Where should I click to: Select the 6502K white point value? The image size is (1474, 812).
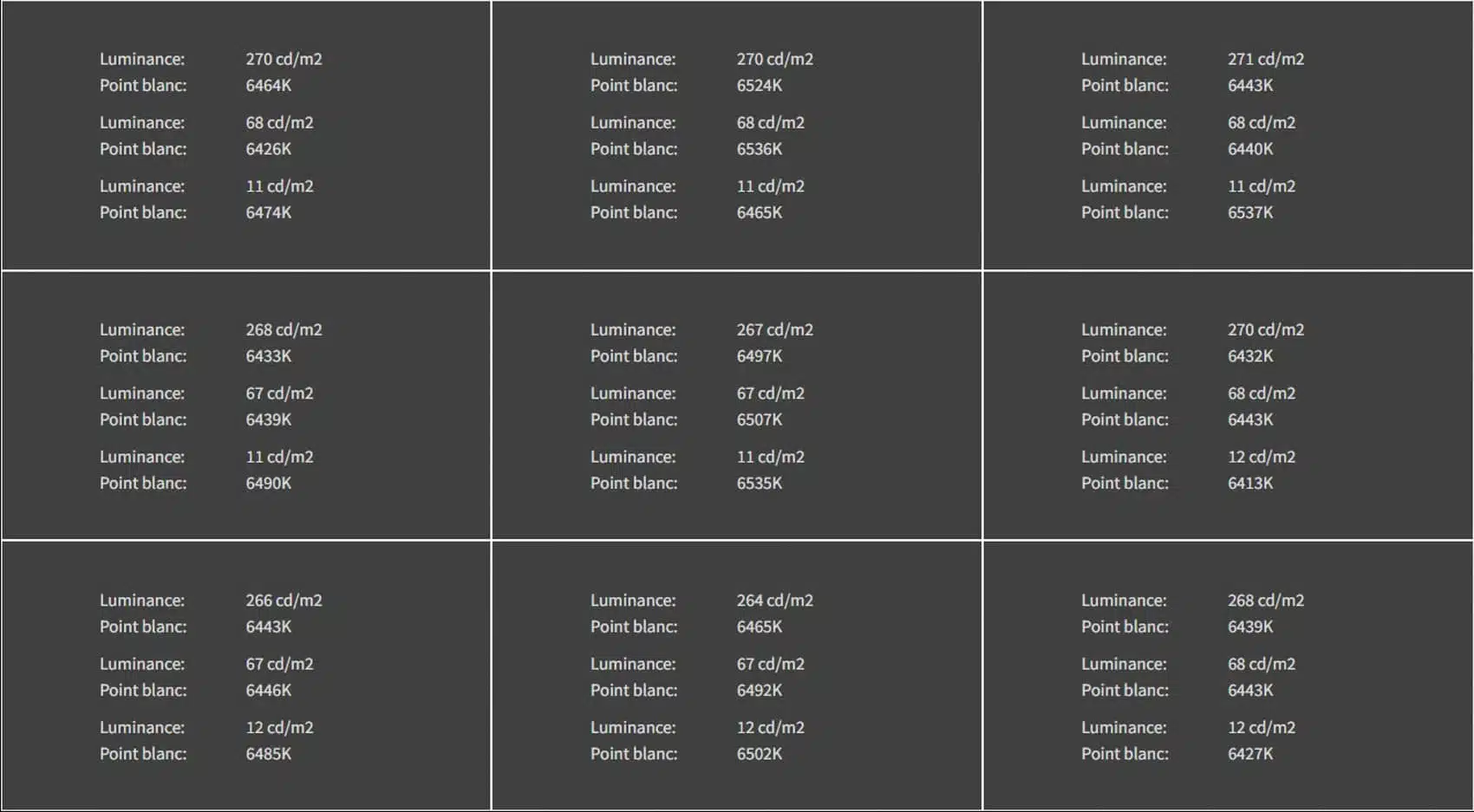click(760, 753)
